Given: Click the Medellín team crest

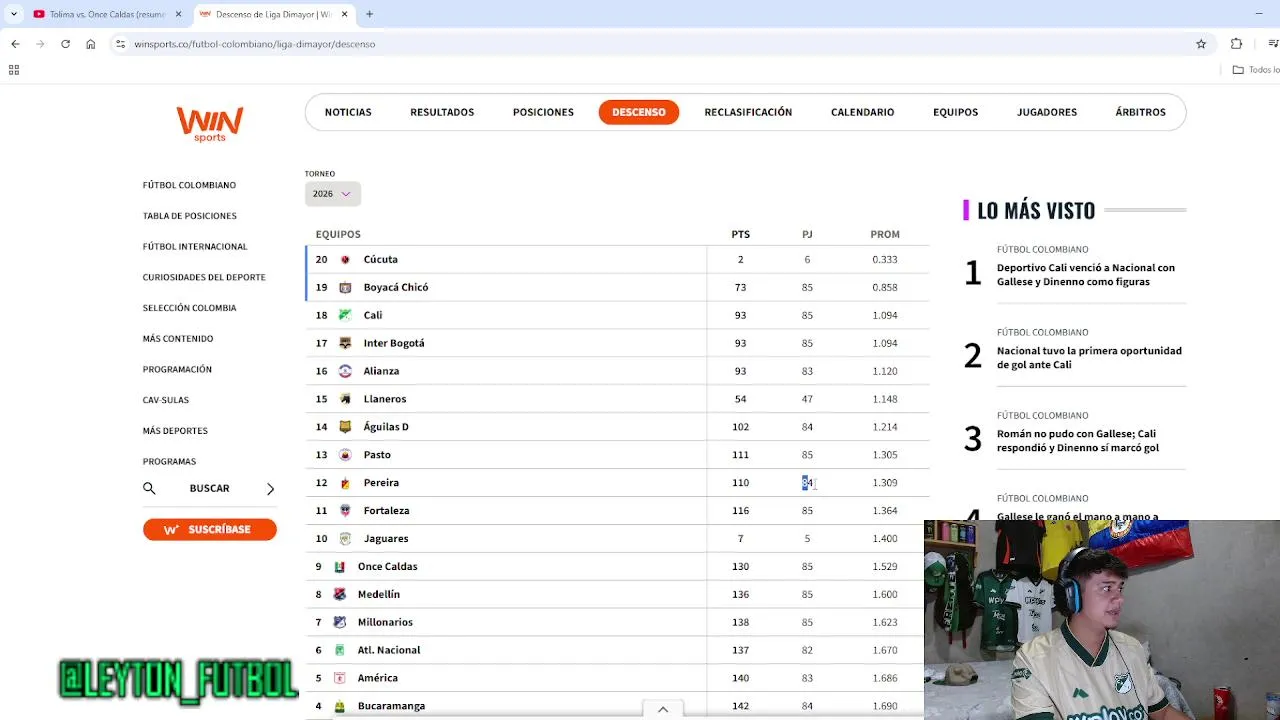Looking at the screenshot, I should 339,594.
